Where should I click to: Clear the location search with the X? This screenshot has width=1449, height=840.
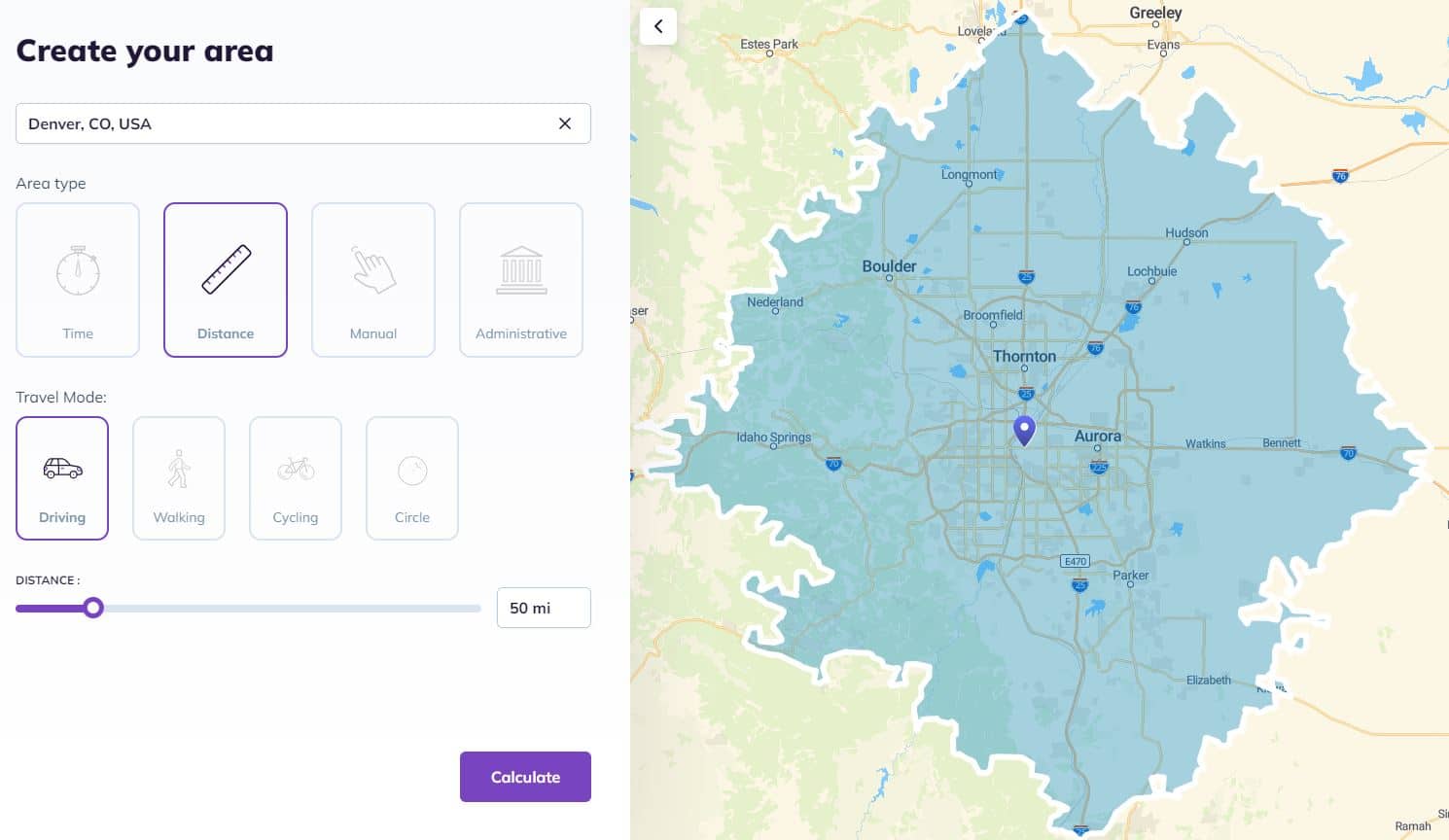pos(565,123)
